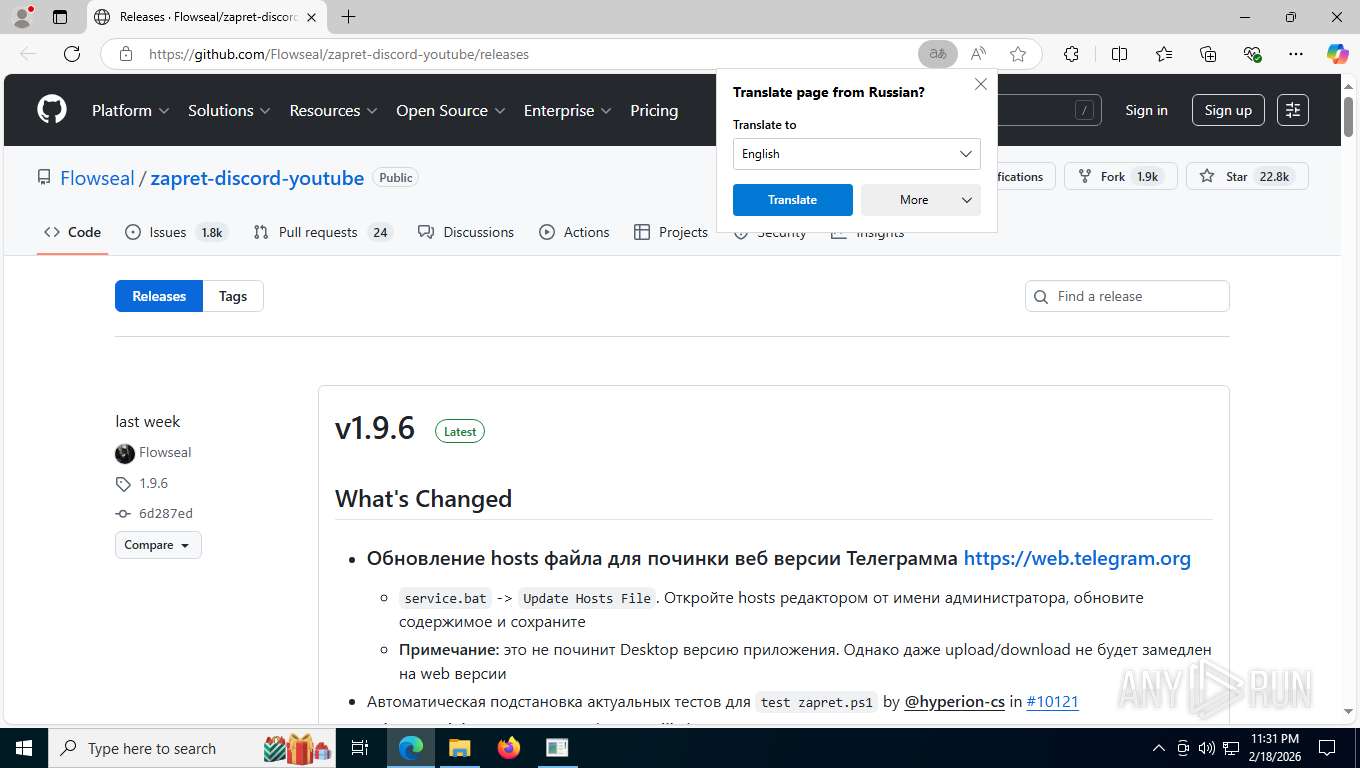Close the Releases browser tab
1360x768 pixels.
(311, 17)
